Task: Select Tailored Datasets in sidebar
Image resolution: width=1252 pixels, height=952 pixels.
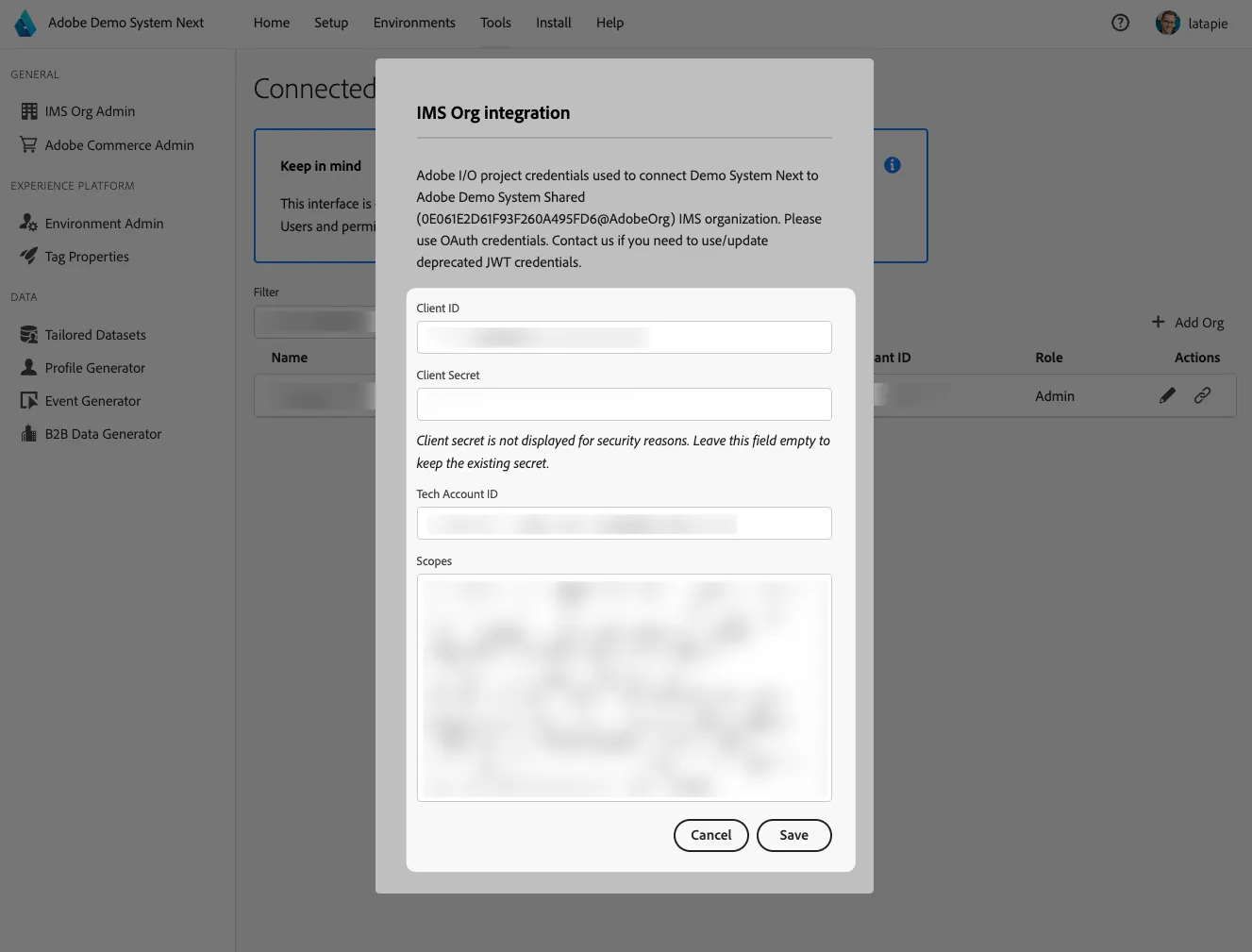Action: [95, 335]
